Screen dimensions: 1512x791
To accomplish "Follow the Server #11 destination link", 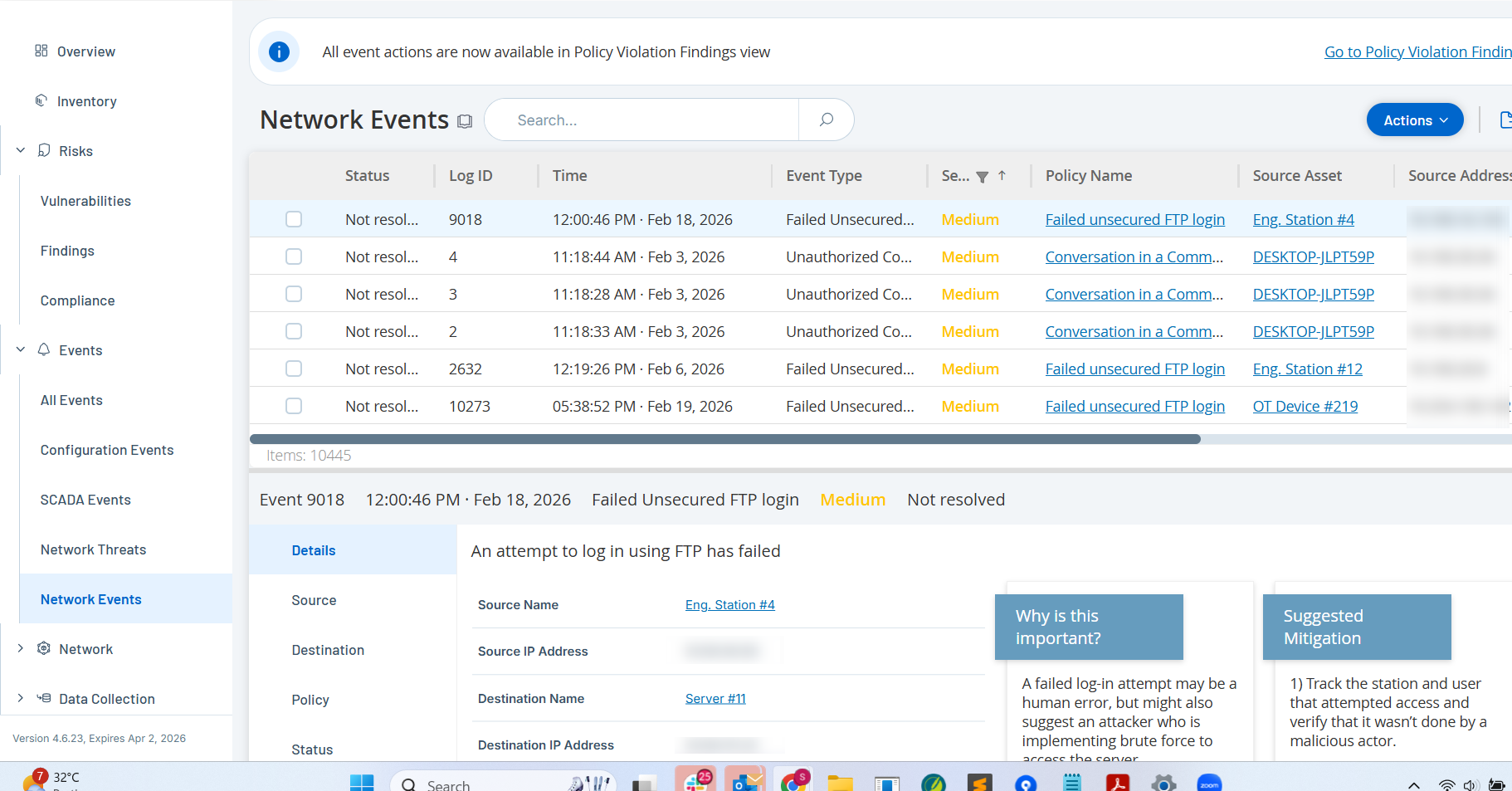I will (x=715, y=698).
